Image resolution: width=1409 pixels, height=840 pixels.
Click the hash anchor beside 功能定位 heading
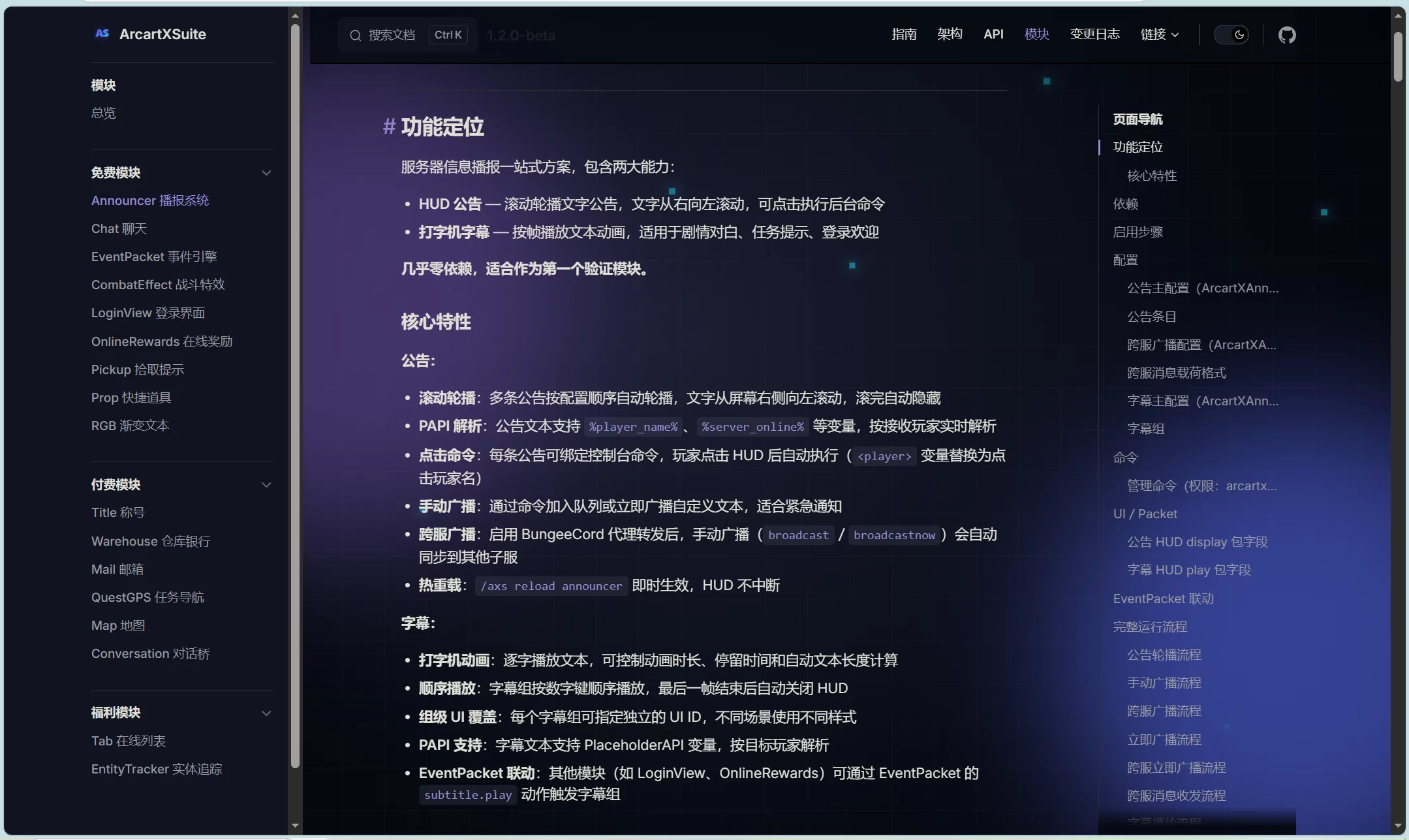389,127
